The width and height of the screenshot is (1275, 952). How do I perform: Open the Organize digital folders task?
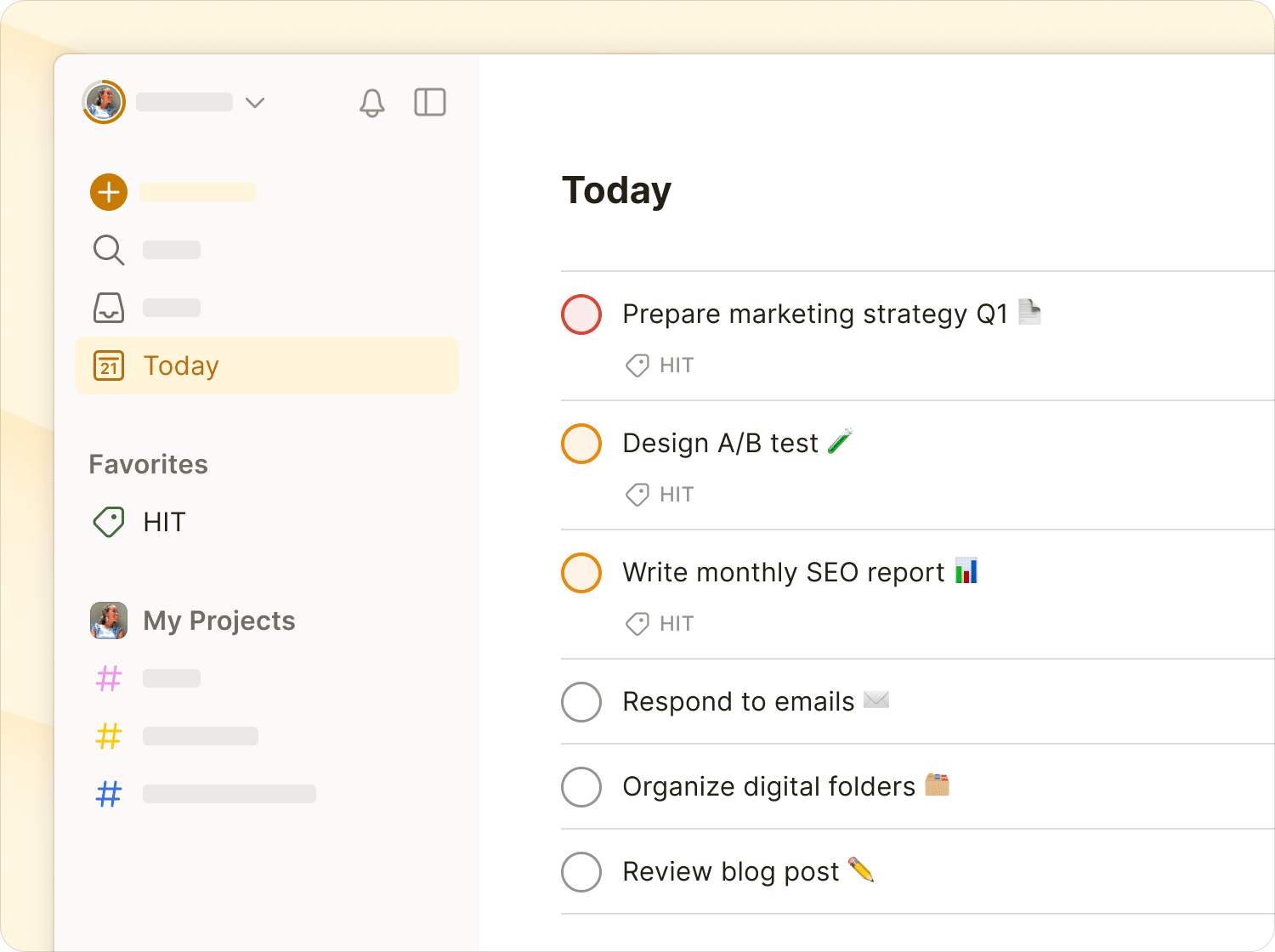[x=768, y=787]
